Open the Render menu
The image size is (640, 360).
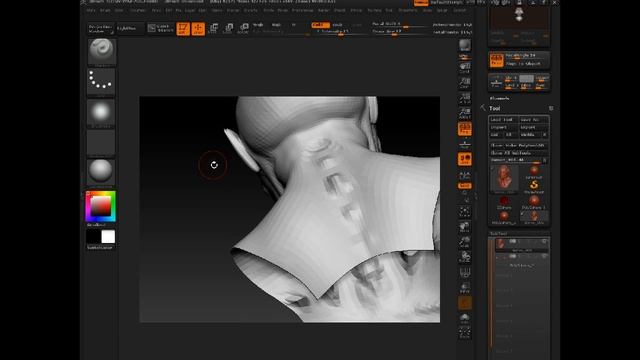(323, 10)
